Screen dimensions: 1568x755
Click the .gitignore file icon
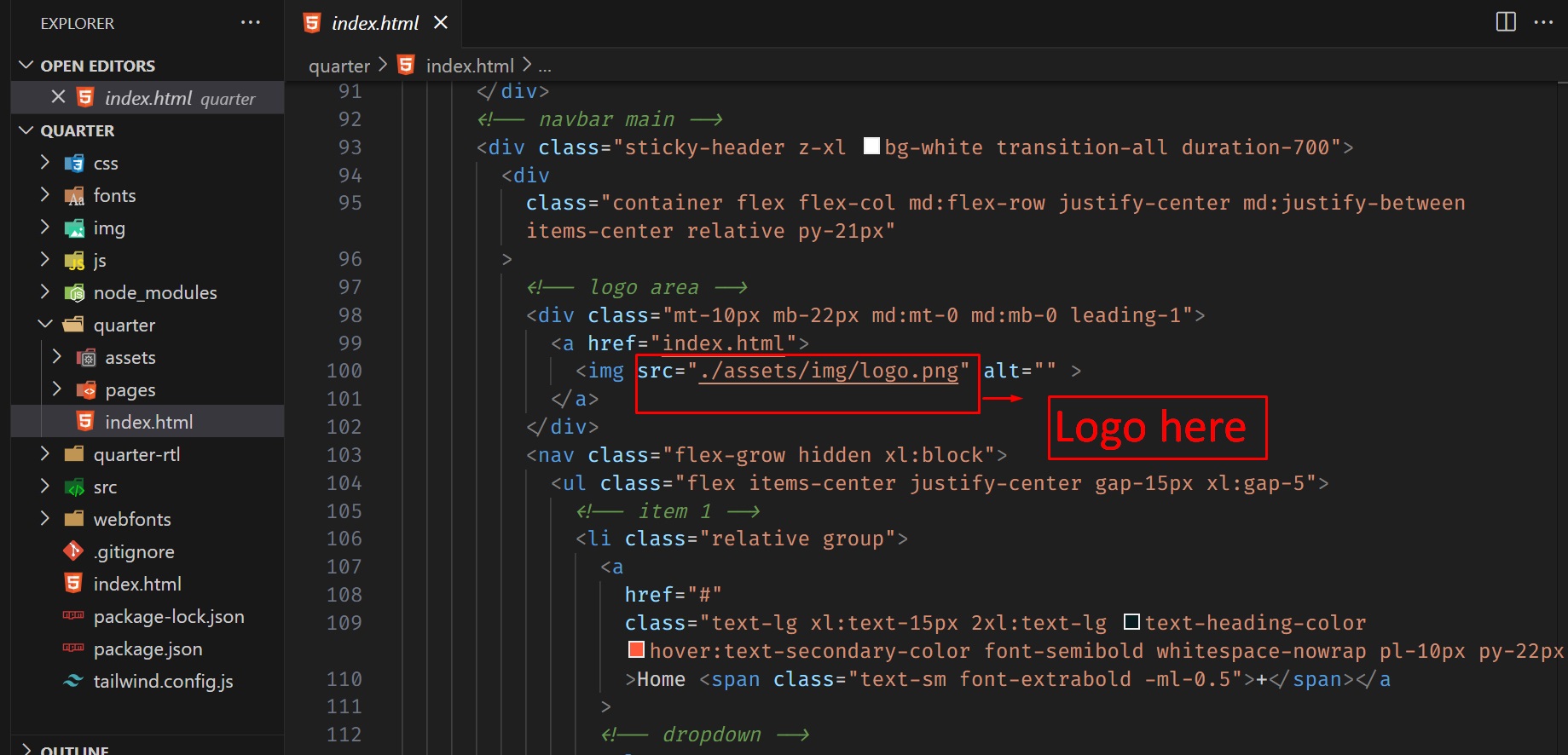tap(73, 551)
